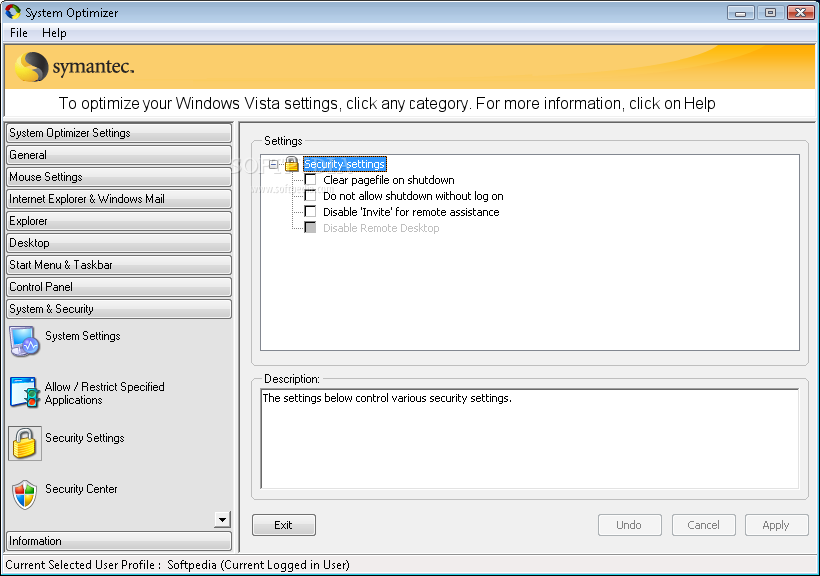This screenshot has width=820, height=576.
Task: Expand the Explorer category bar
Action: pos(119,221)
